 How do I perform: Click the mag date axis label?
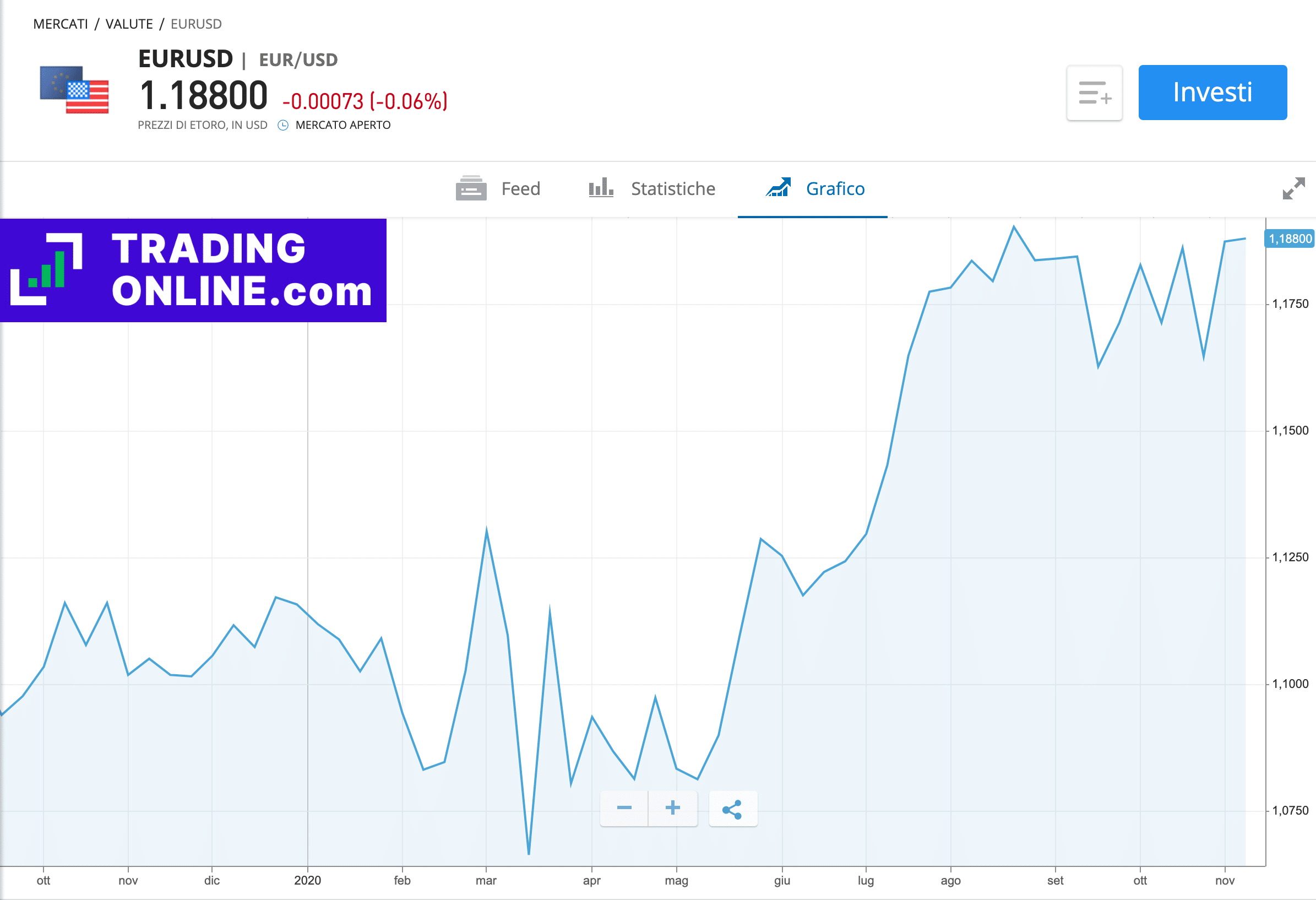click(676, 881)
